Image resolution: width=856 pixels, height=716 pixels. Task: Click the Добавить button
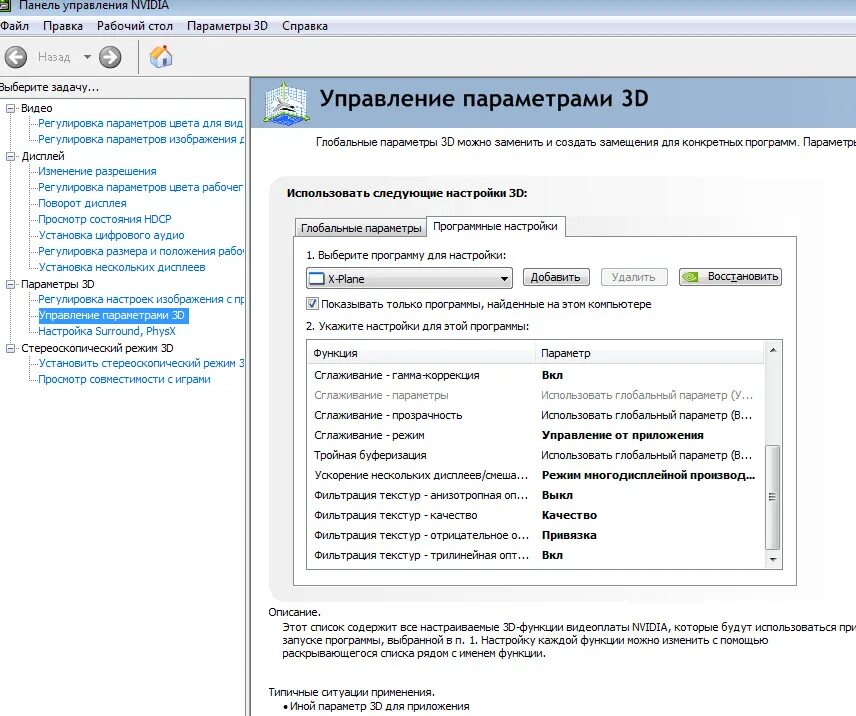tap(556, 277)
